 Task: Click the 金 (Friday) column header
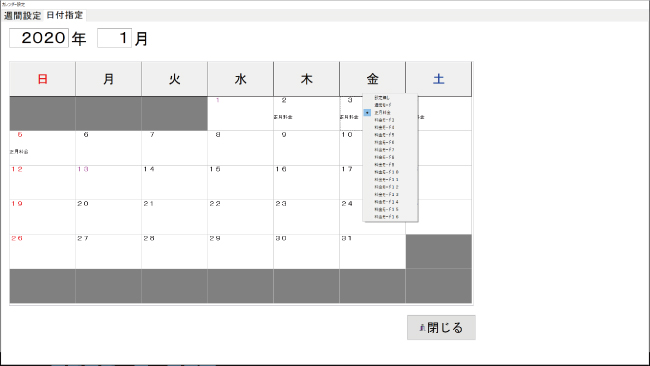coord(372,79)
